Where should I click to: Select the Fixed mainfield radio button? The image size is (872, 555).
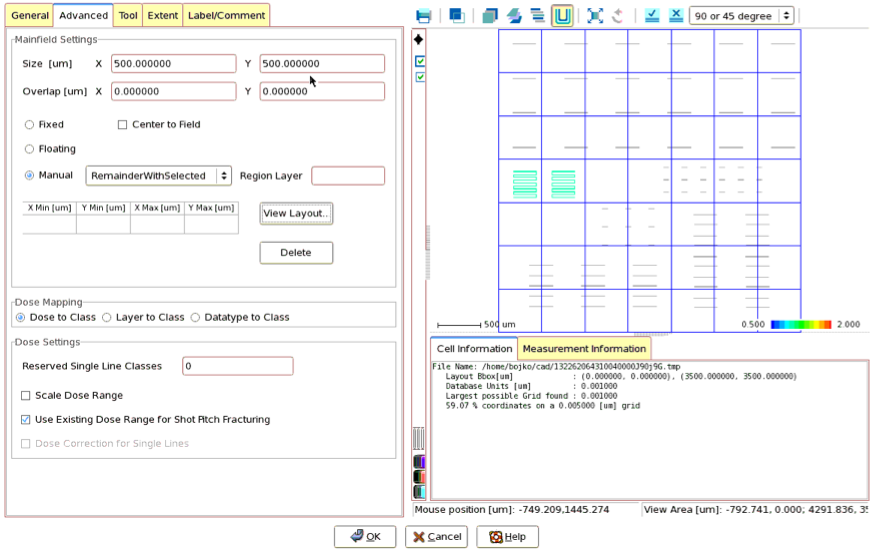(29, 125)
